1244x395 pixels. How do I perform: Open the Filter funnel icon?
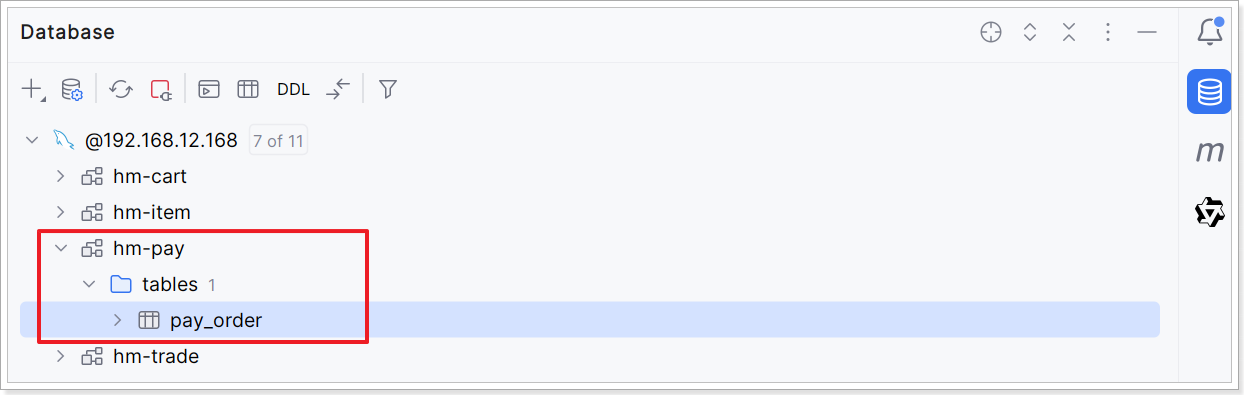(x=388, y=89)
